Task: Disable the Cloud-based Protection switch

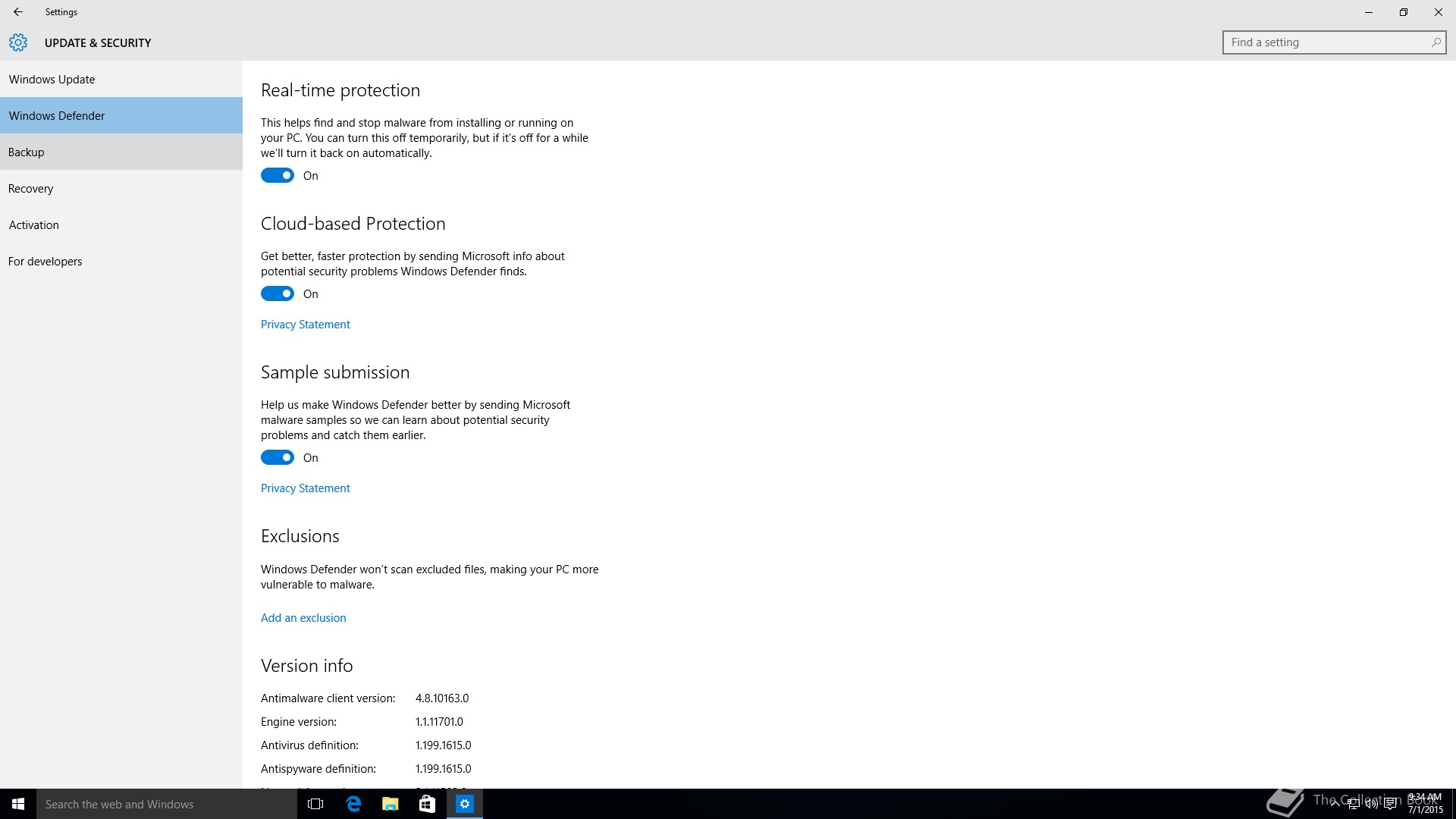Action: click(x=278, y=294)
